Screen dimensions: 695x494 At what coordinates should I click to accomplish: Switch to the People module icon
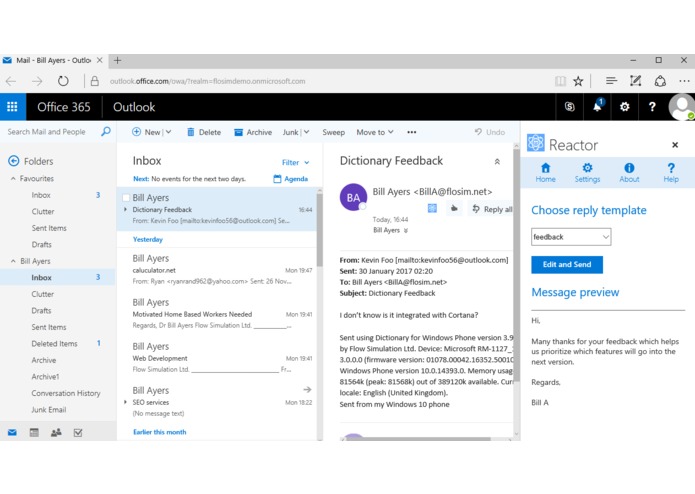pos(56,432)
